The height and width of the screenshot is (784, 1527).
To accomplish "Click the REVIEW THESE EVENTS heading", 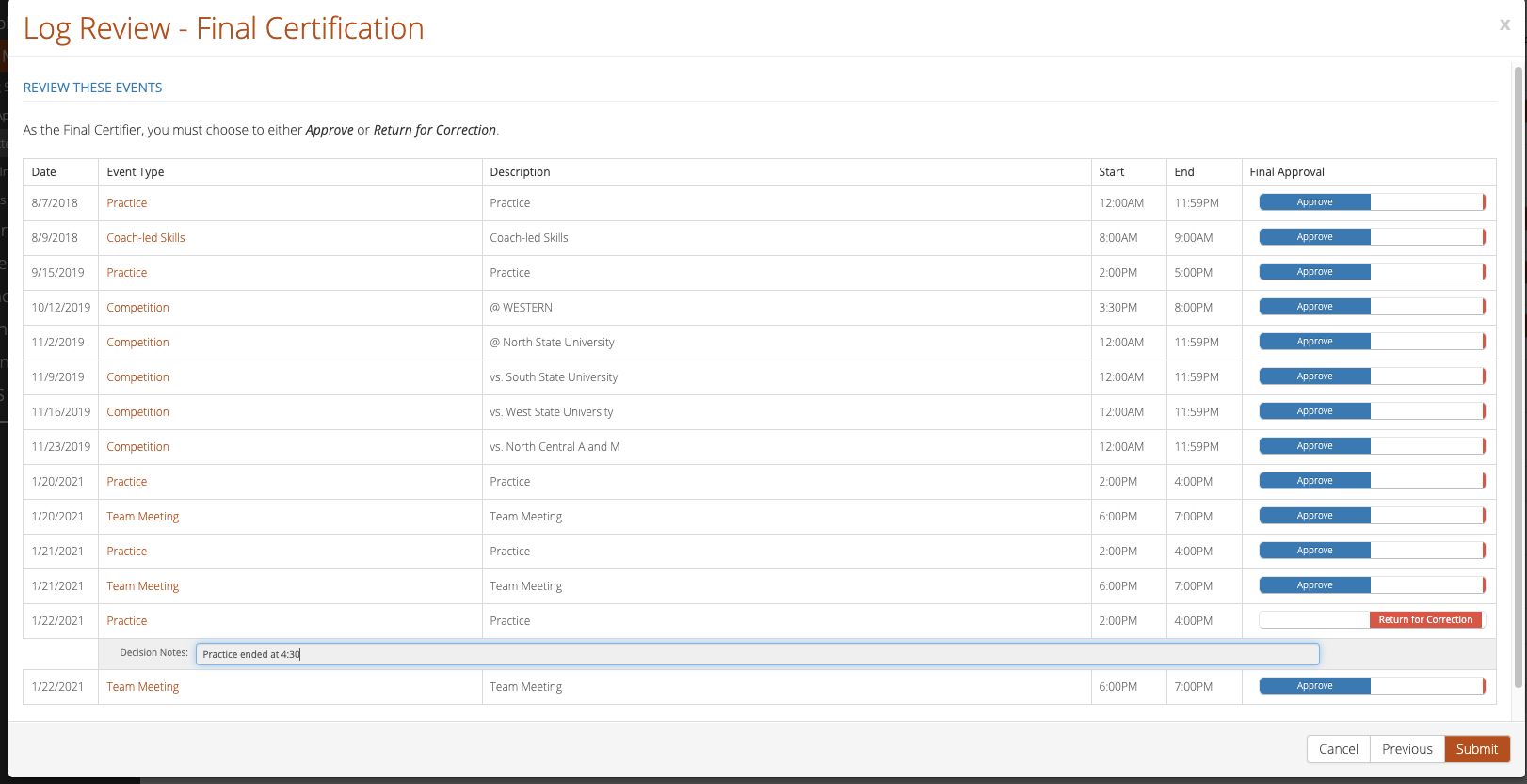I will coord(93,88).
